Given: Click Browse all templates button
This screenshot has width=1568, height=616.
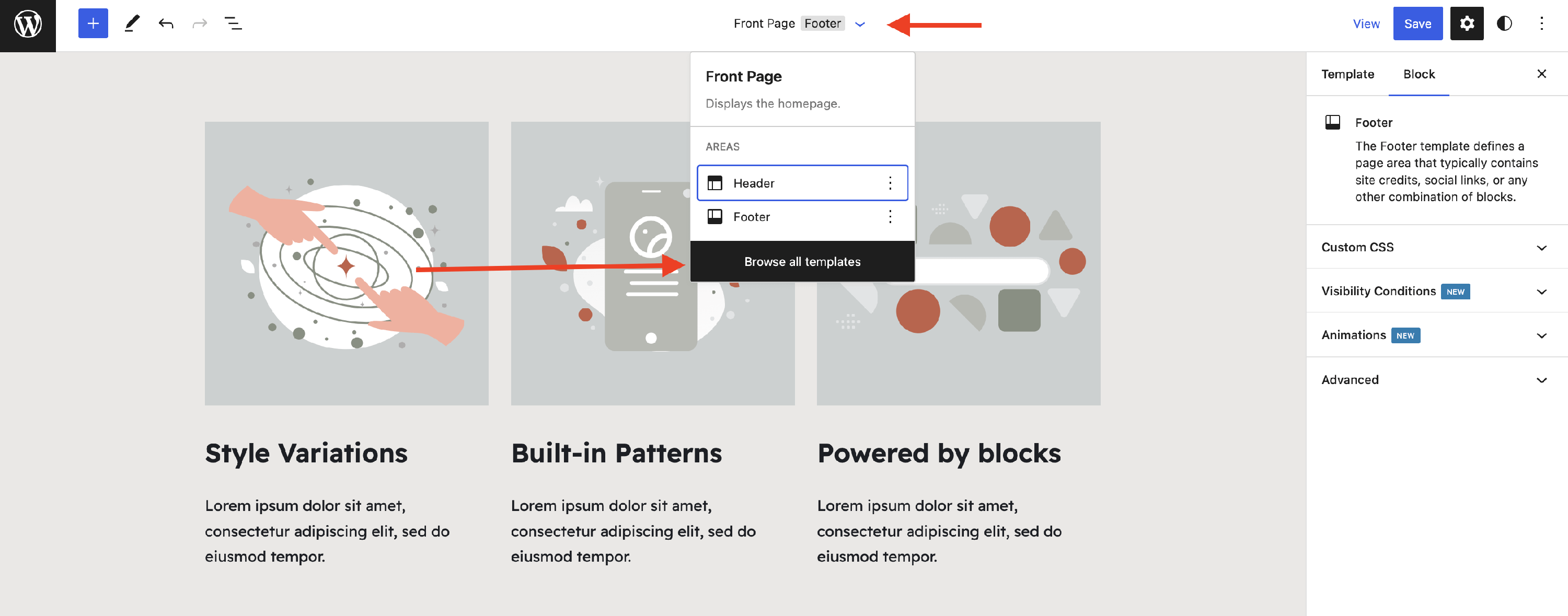Looking at the screenshot, I should point(802,262).
